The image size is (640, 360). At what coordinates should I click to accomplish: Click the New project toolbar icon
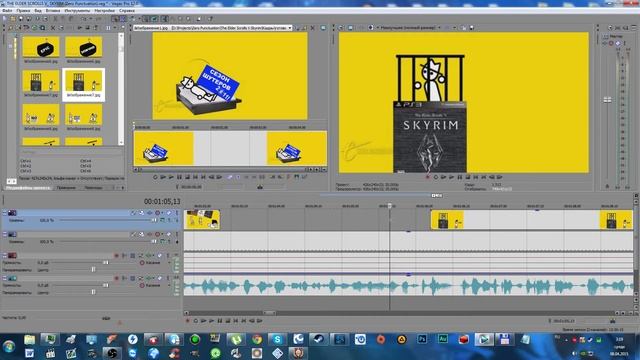(5, 19)
